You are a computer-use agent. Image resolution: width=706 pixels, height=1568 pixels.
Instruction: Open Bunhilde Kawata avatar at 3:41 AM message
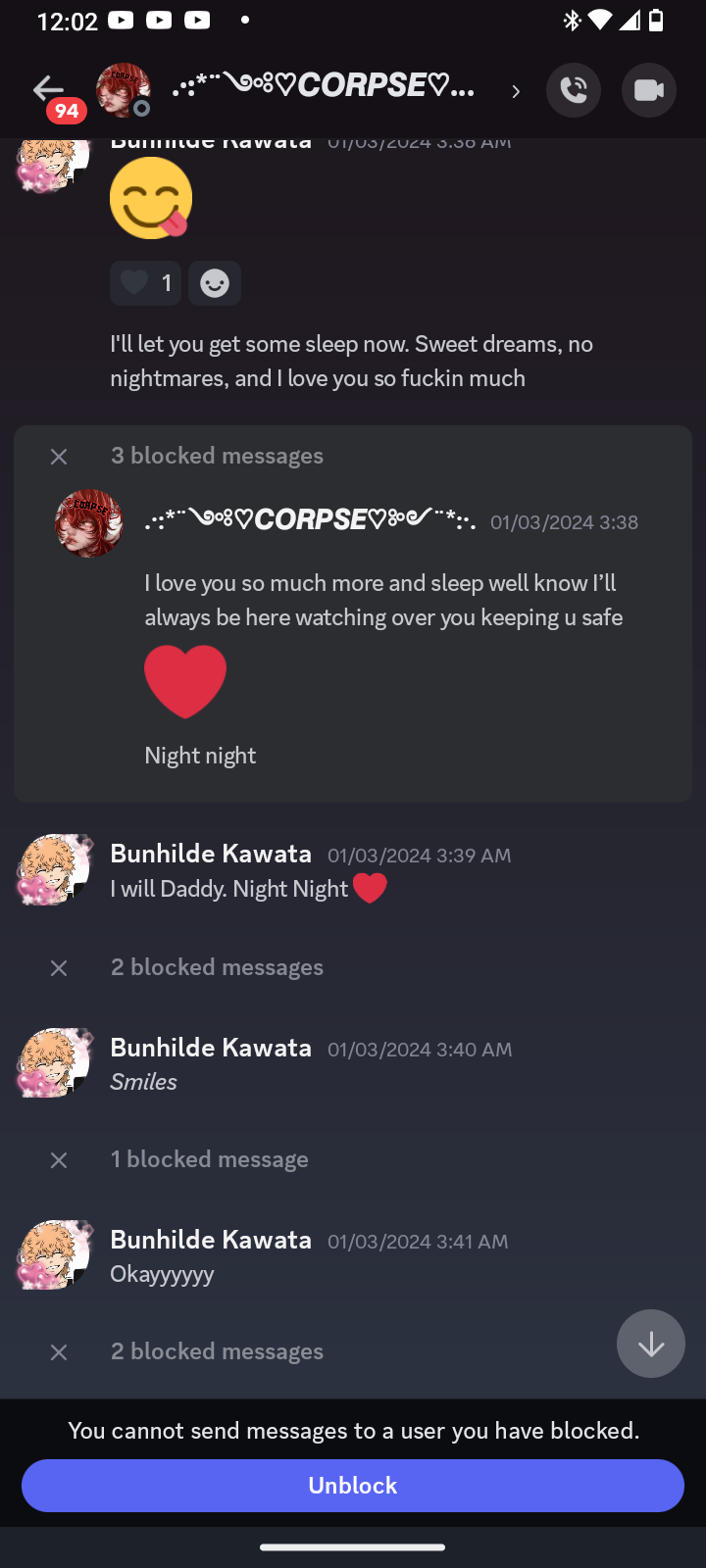54,1255
